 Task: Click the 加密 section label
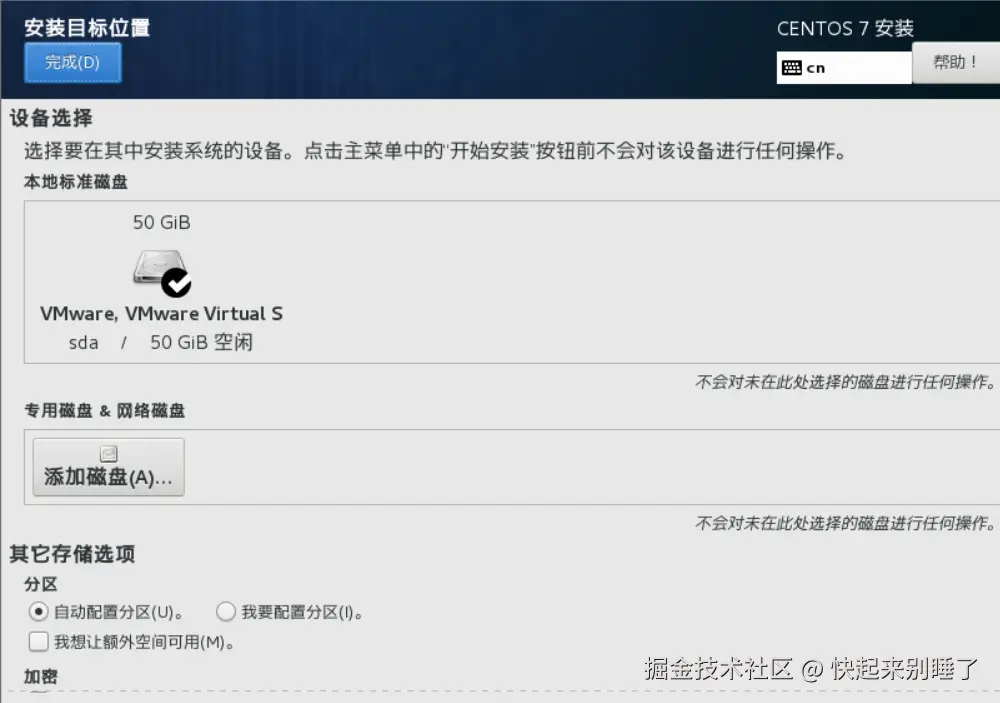41,677
